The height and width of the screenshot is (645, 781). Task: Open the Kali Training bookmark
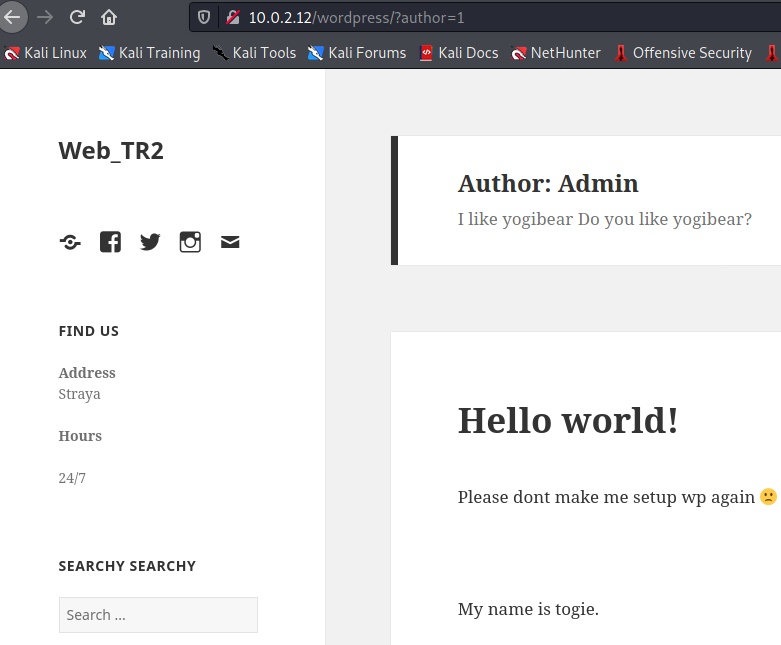[x=149, y=53]
